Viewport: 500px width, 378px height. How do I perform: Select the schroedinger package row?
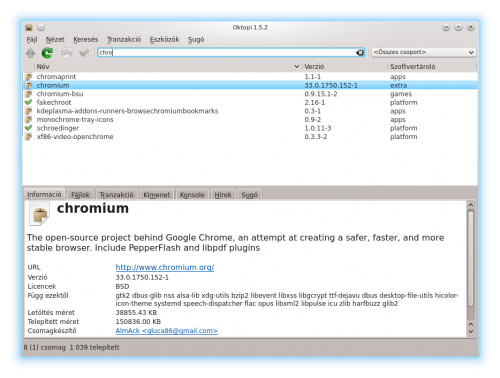tap(250, 128)
